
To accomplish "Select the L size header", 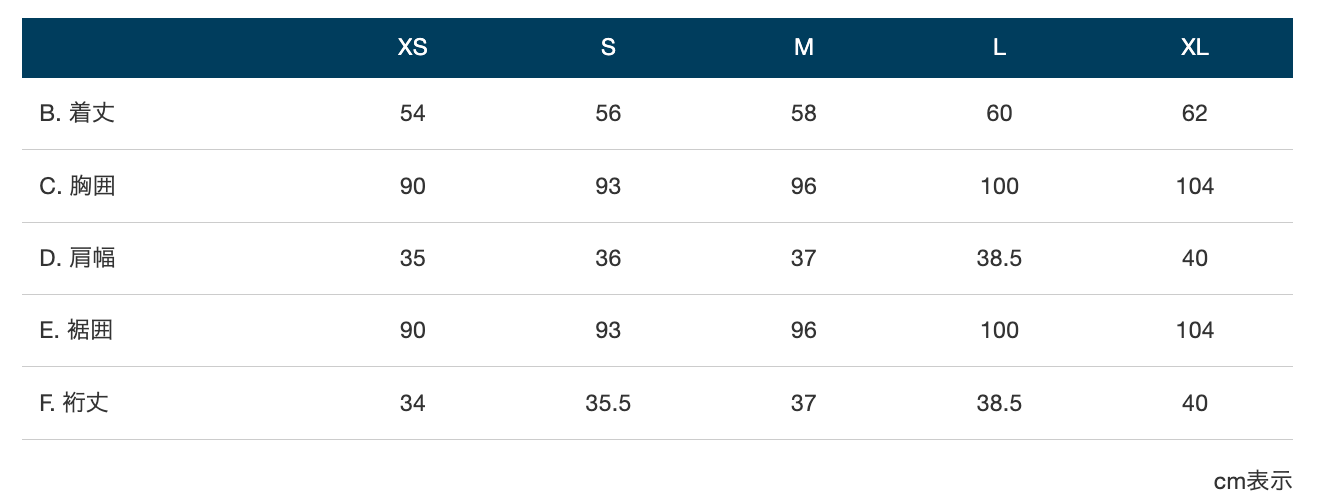I will (x=999, y=48).
